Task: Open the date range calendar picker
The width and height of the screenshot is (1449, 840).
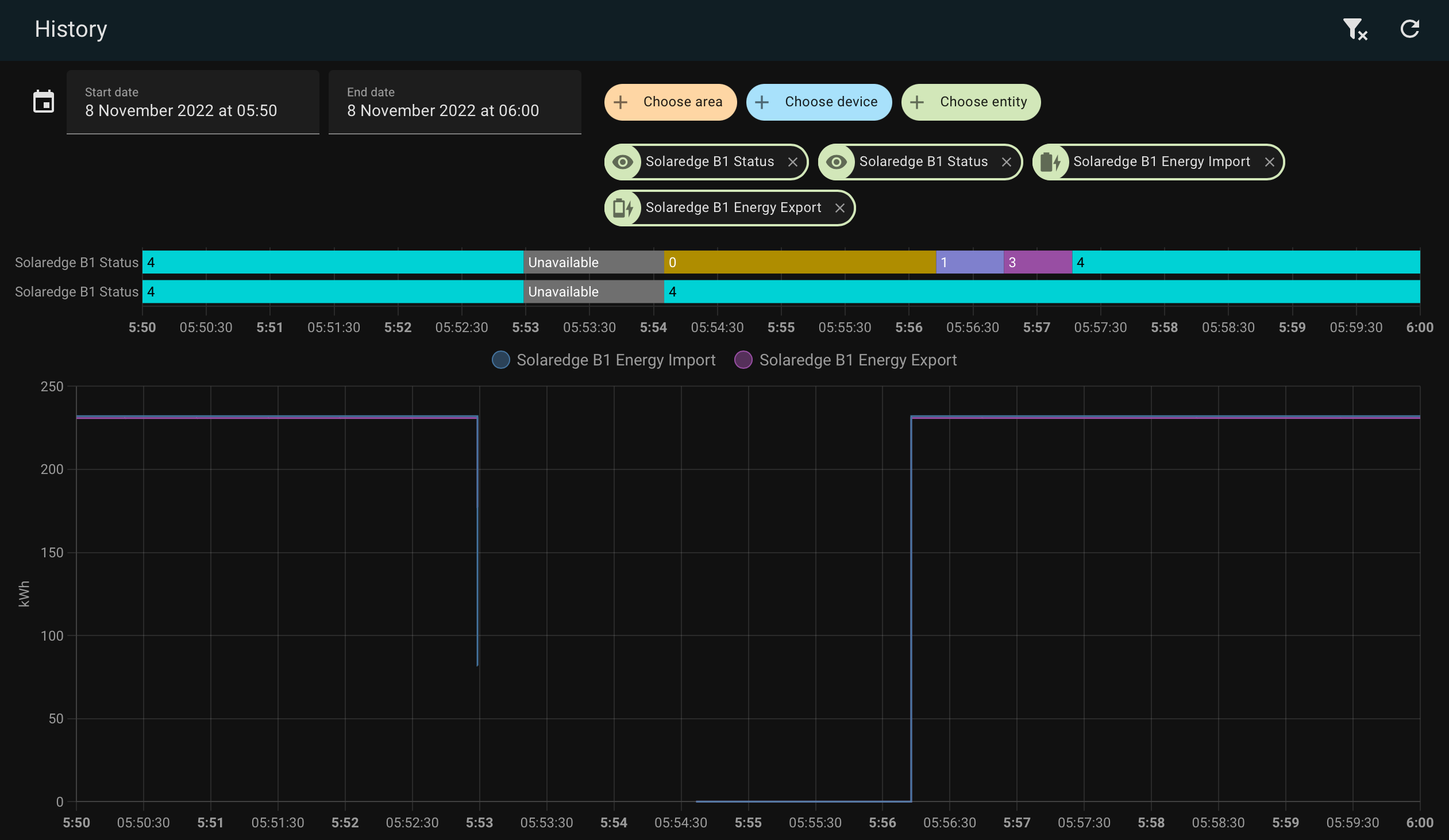Action: (44, 101)
